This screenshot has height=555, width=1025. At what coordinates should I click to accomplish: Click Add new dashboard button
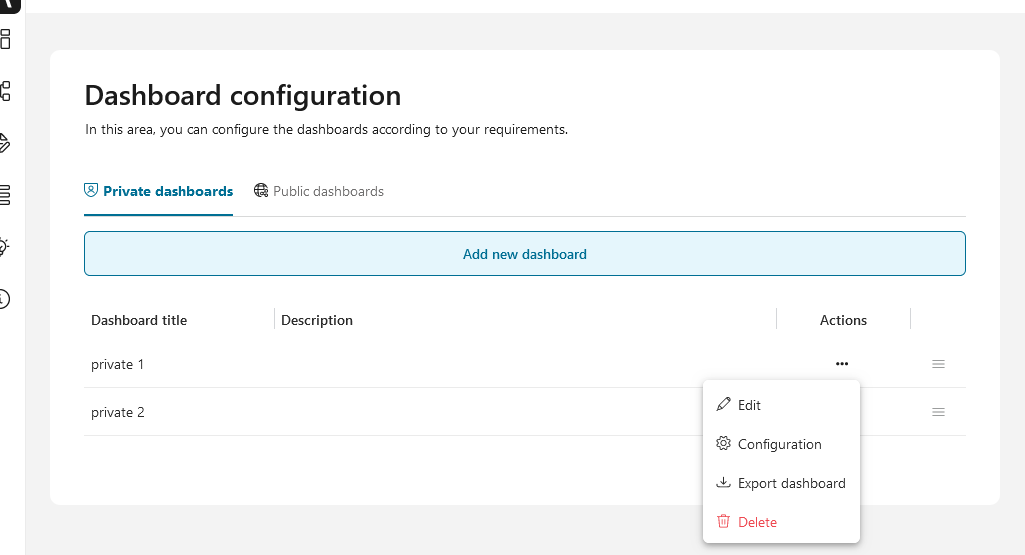[524, 254]
